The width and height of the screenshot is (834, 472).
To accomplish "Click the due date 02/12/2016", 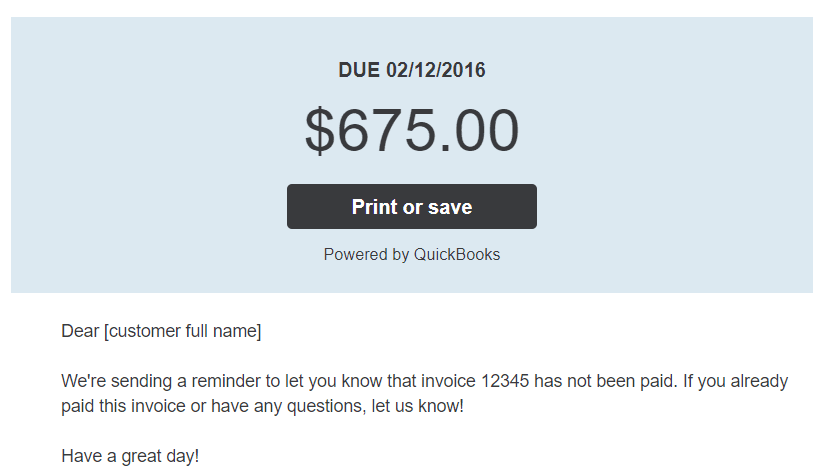I will click(x=436, y=70).
